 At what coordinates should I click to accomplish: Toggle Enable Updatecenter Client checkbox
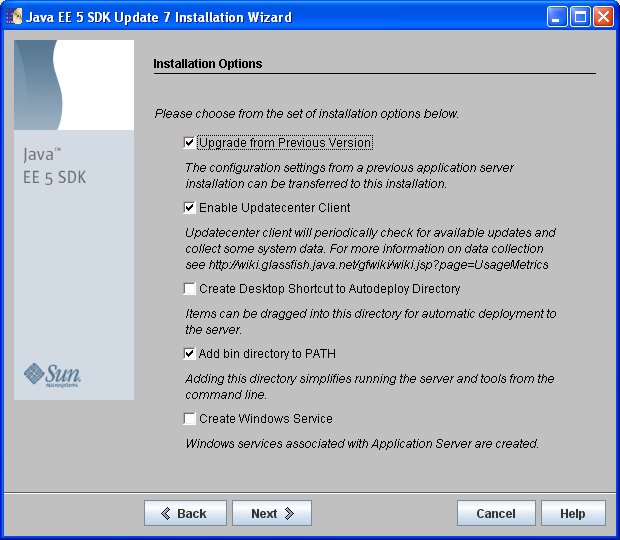coord(189,208)
